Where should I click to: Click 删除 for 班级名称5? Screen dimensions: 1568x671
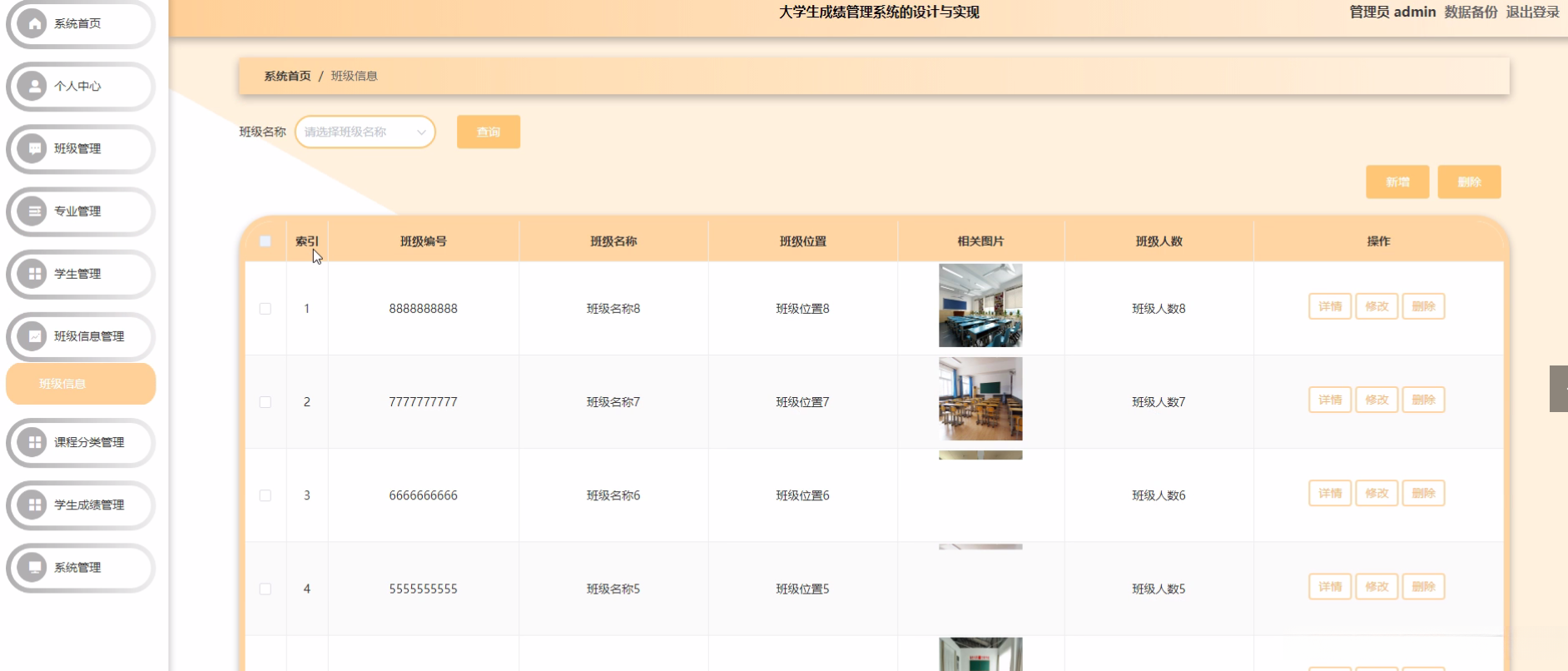coord(1423,586)
